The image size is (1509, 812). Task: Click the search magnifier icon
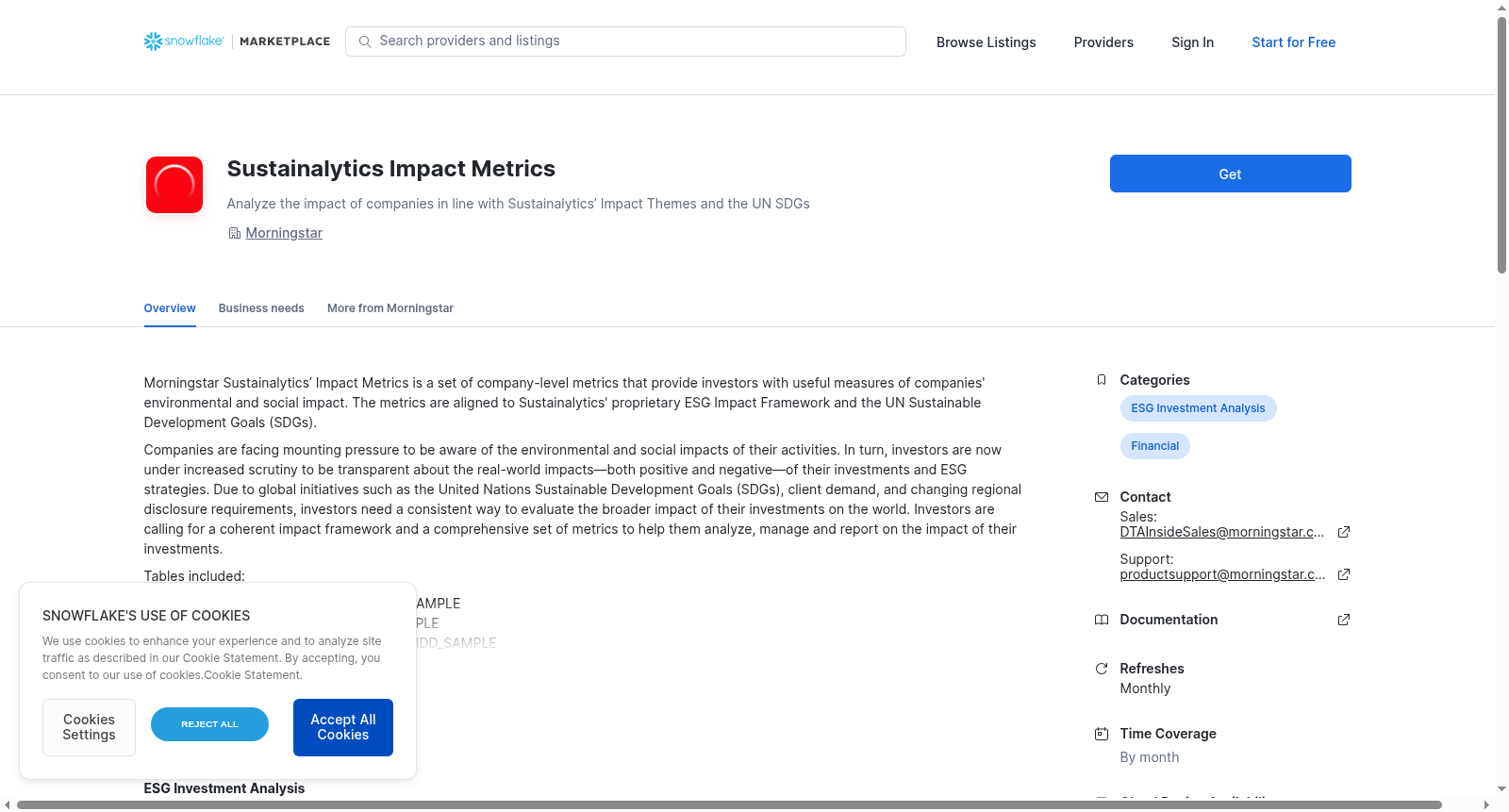[365, 41]
